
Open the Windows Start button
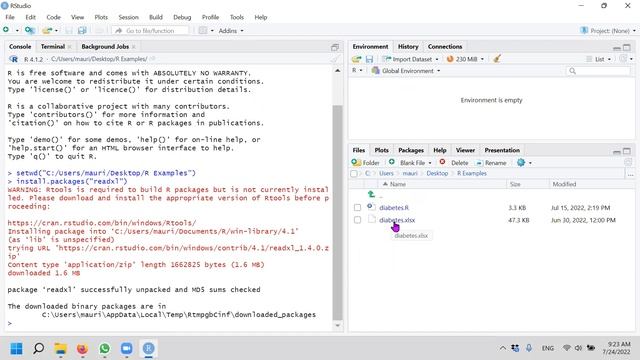click(16, 349)
